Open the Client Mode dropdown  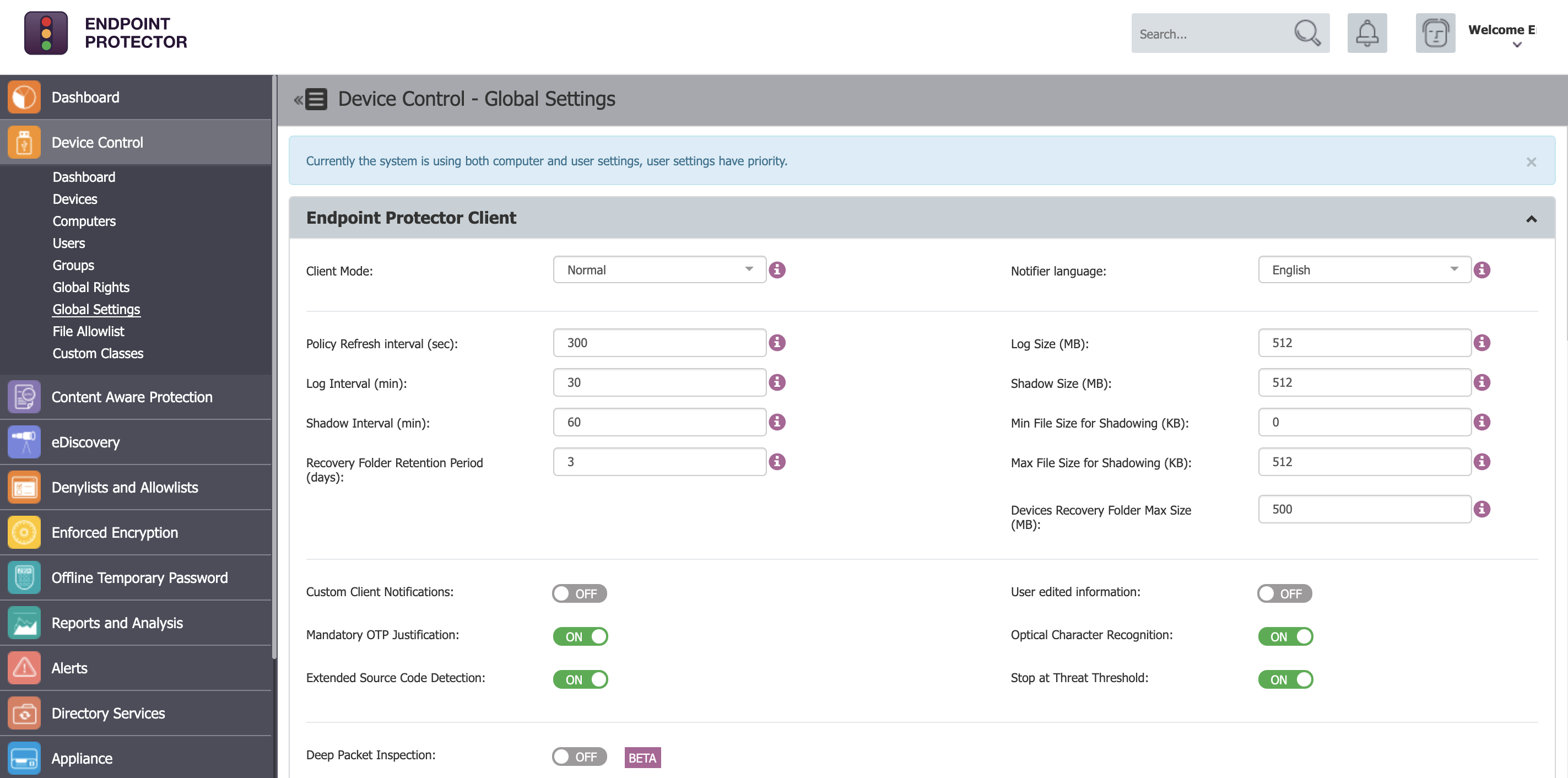click(x=659, y=269)
